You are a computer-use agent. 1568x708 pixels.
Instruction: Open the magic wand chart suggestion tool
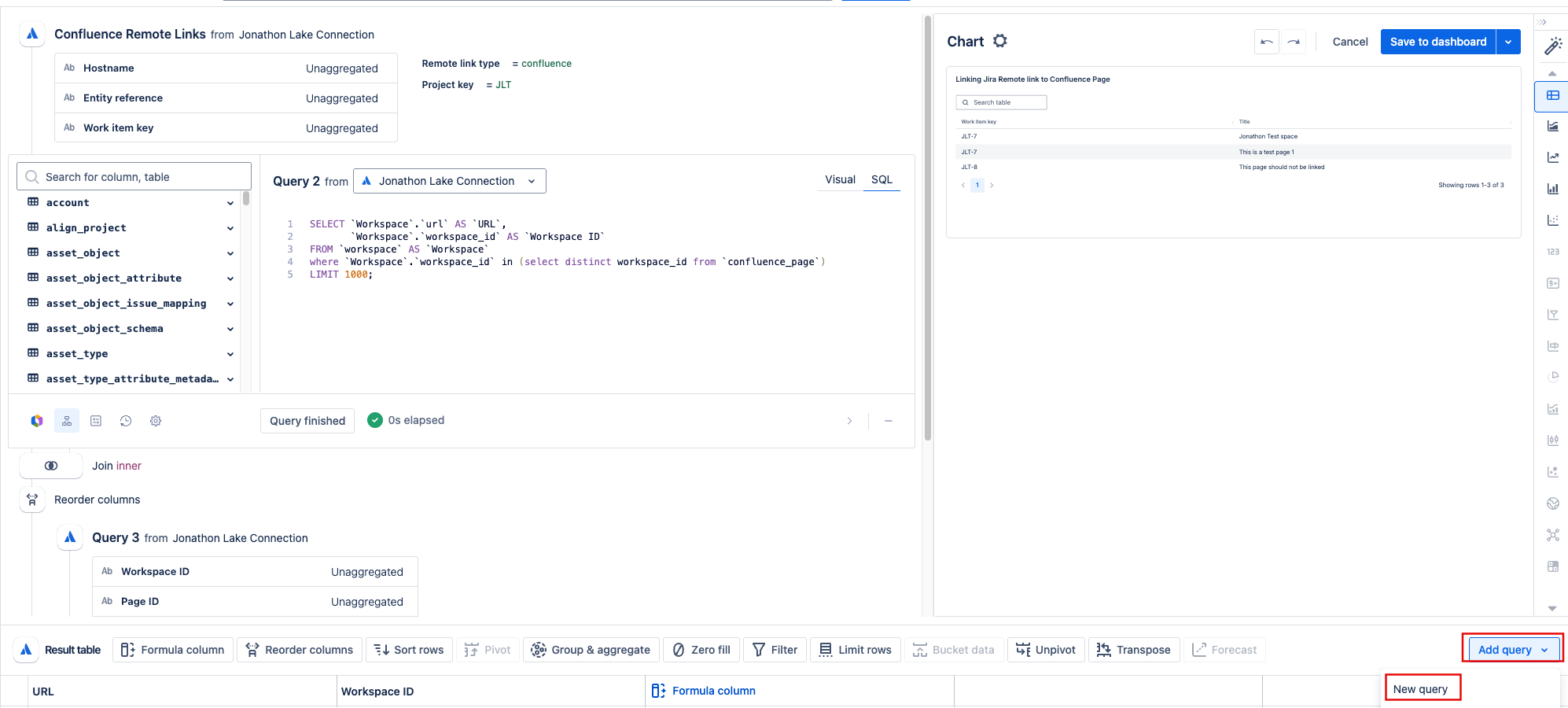tap(1553, 47)
